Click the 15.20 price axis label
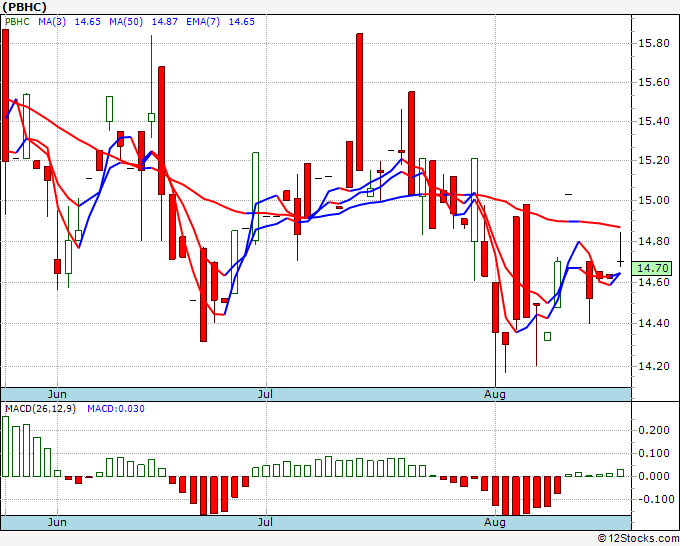Screen dimensions: 680x546 coord(654,160)
